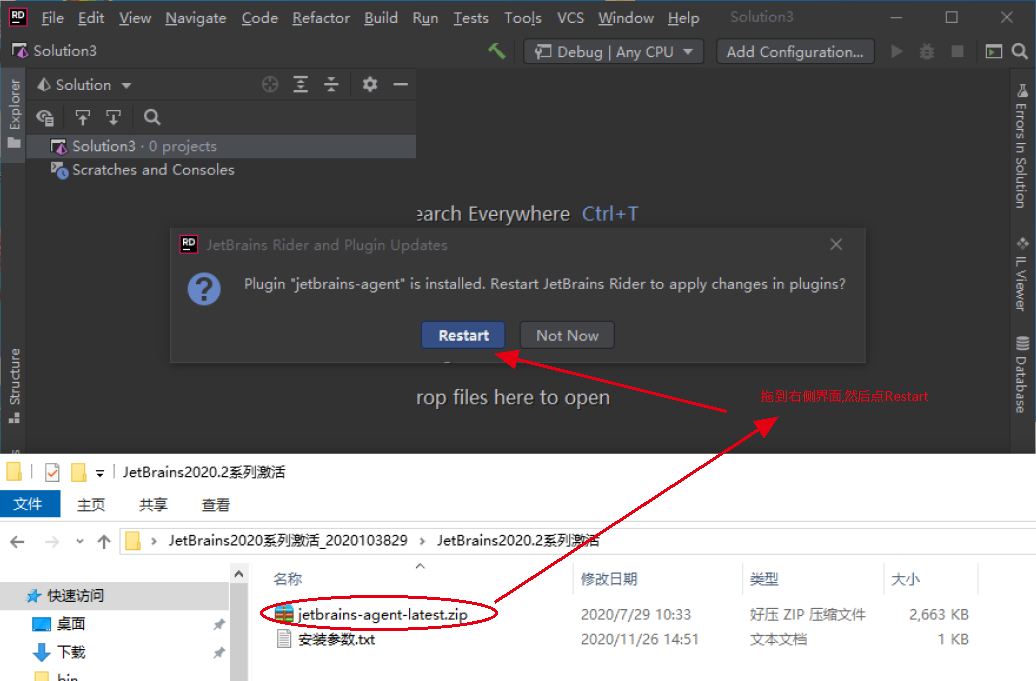This screenshot has height=681, width=1036.
Task: Click JetBrains2020系列激活_2020103829 breadcrumb in address bar
Action: pos(288,540)
